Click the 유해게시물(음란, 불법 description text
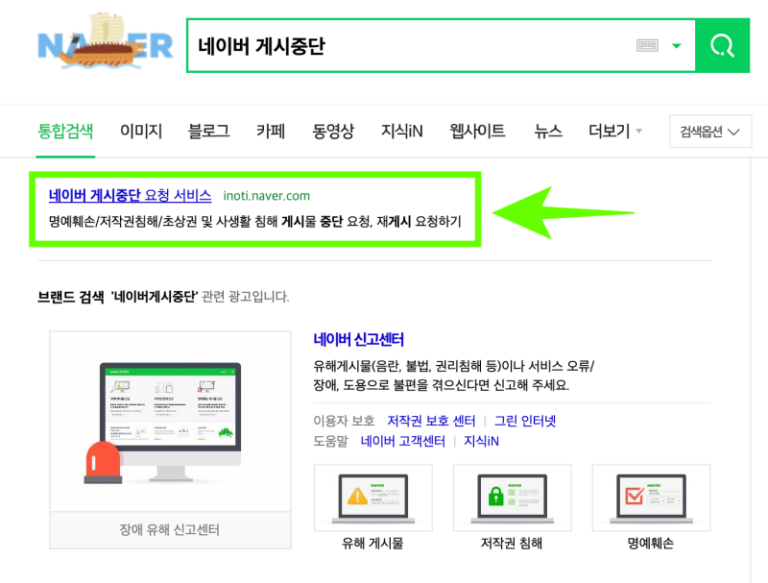 point(454,375)
